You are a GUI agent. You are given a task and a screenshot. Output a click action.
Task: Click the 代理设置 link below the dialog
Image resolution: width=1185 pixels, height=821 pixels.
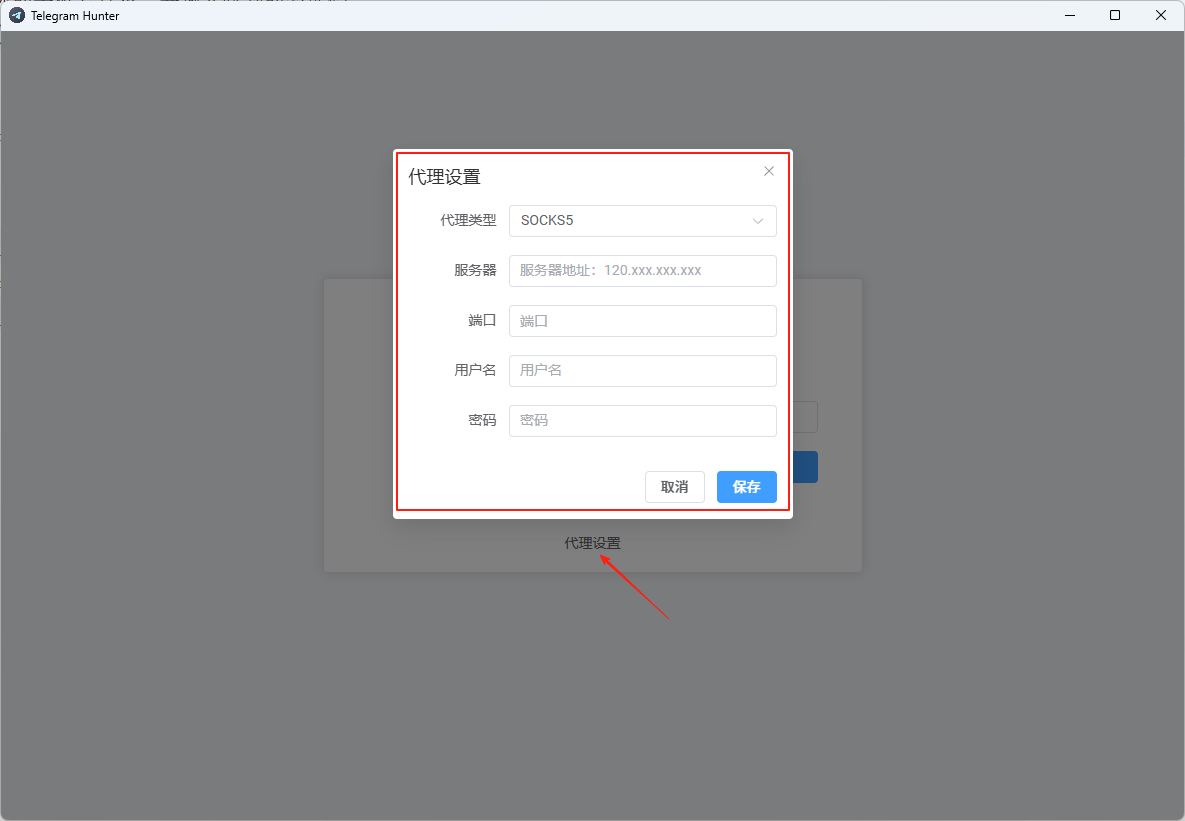[592, 543]
